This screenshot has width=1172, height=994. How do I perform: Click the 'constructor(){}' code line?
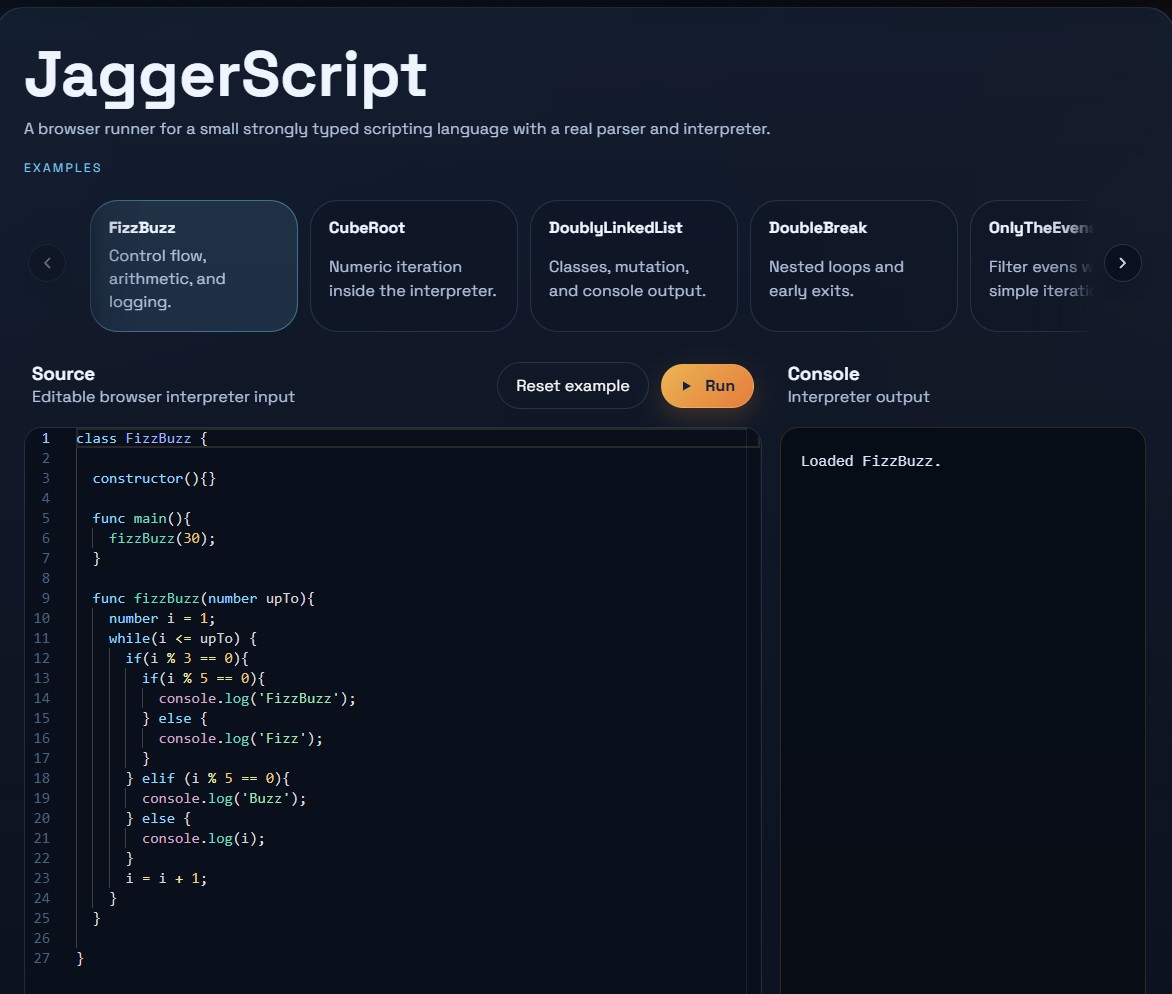[154, 478]
